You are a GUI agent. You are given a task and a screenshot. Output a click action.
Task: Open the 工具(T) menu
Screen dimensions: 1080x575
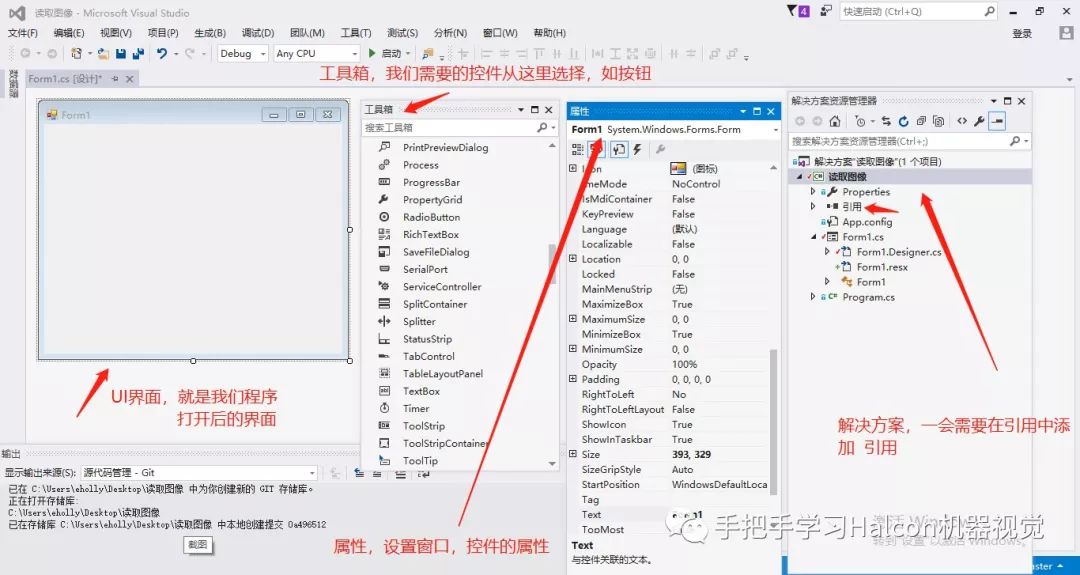coord(355,33)
